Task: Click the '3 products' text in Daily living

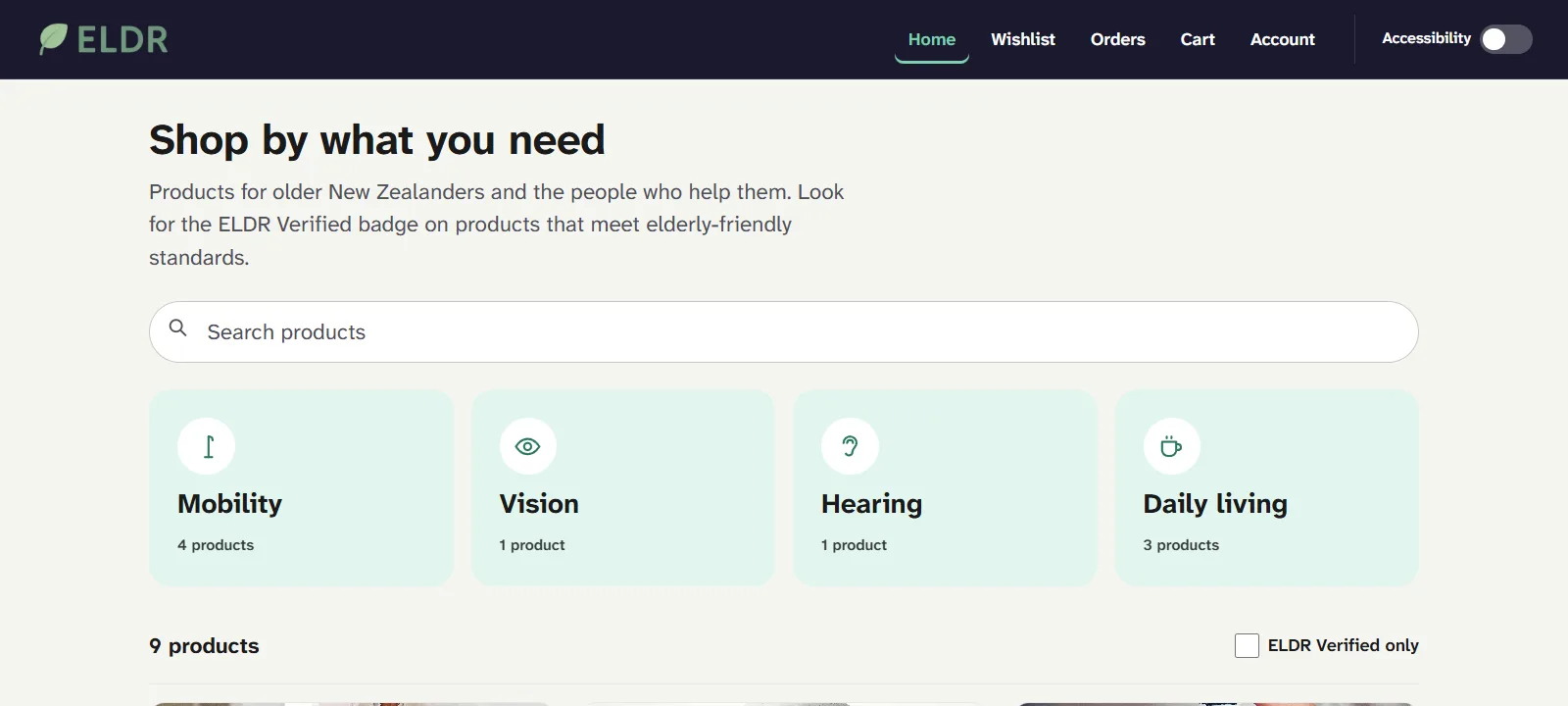Action: (1181, 545)
